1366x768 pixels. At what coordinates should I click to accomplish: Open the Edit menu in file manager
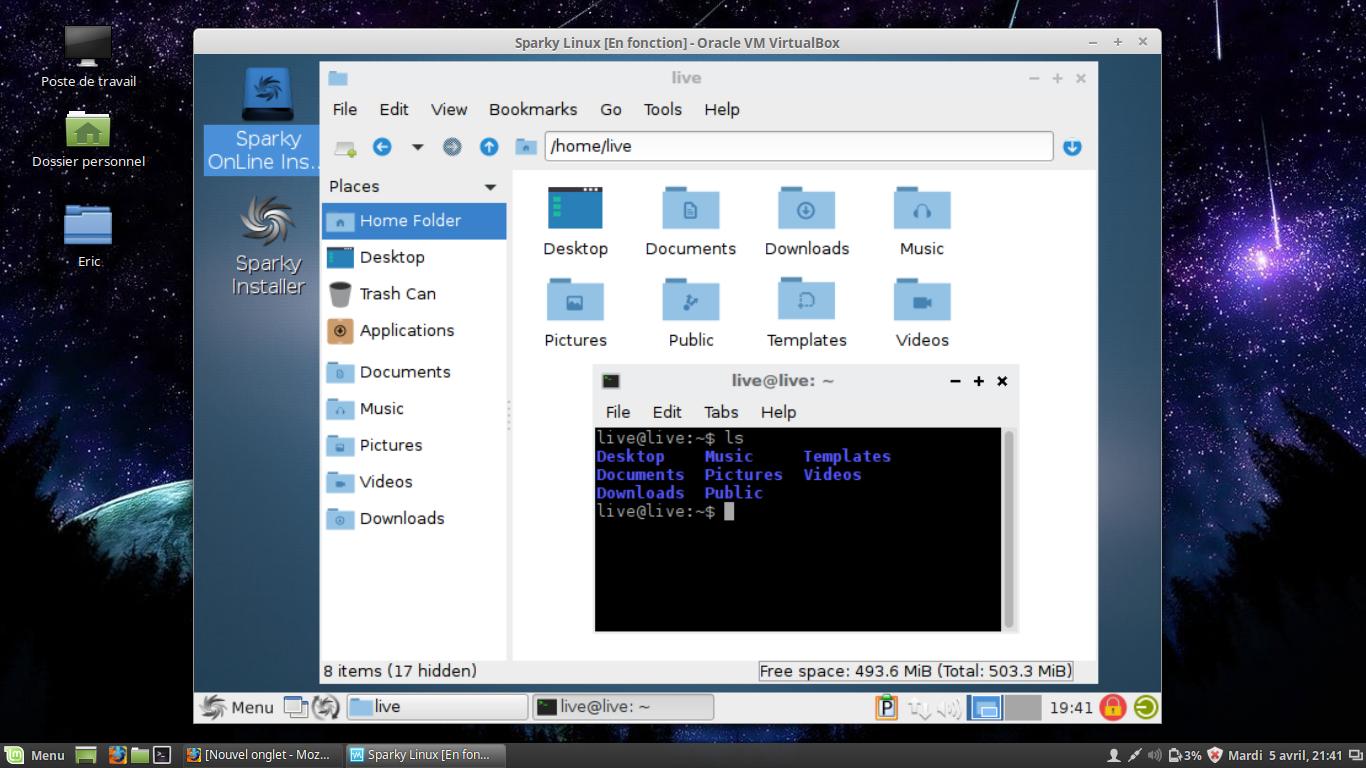393,109
